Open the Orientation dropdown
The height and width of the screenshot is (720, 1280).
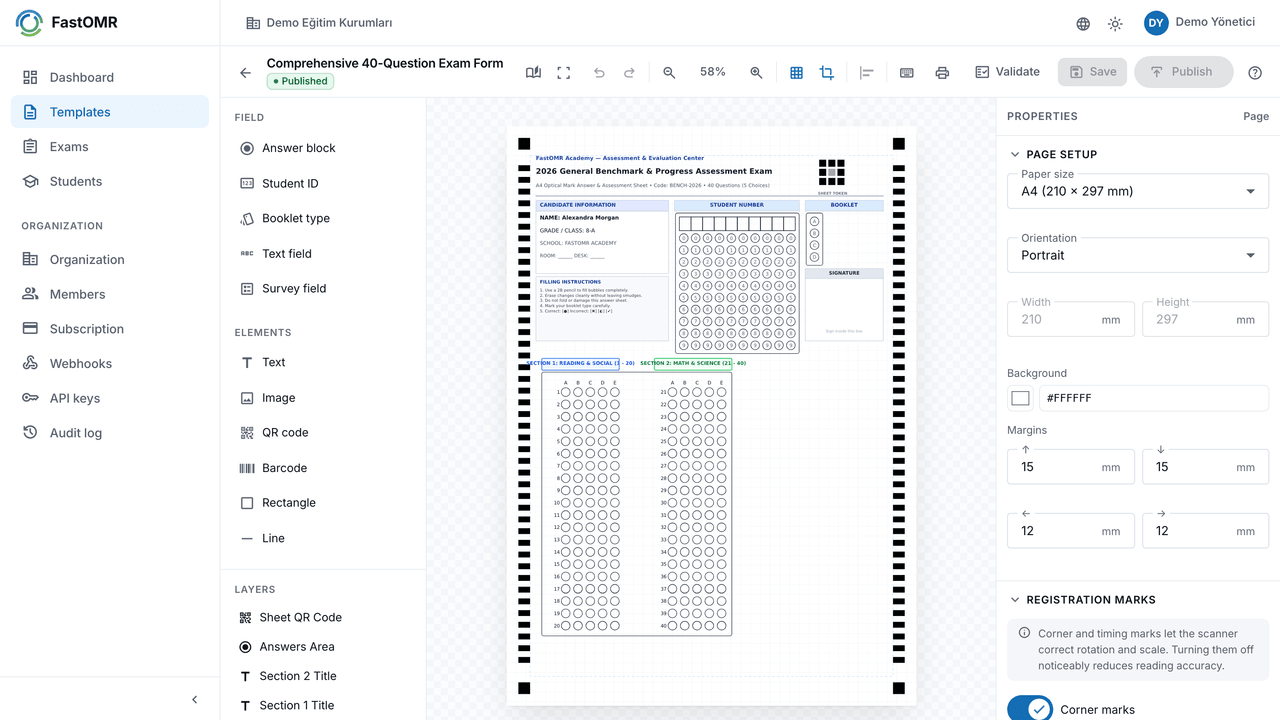1138,255
